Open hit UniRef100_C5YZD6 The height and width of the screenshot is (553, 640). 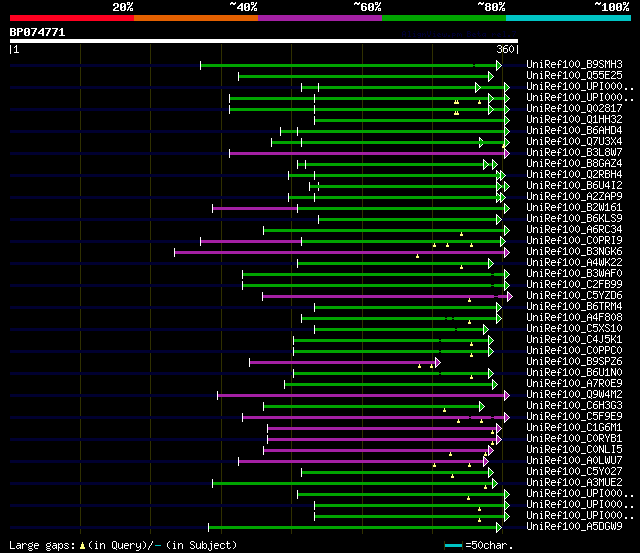coord(574,295)
